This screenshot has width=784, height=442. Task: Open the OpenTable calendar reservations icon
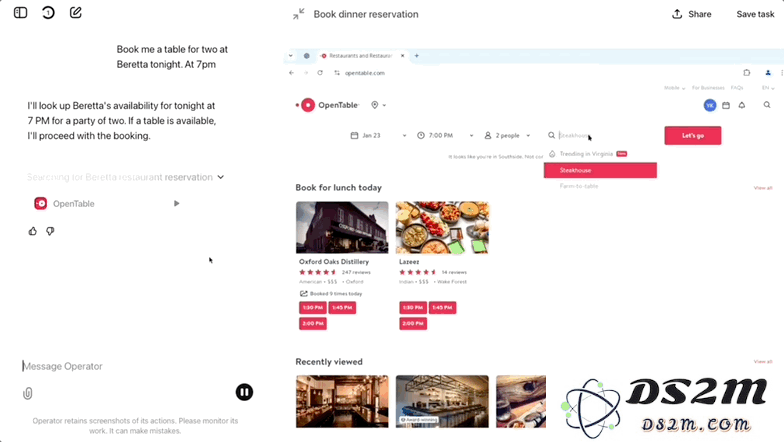click(726, 105)
